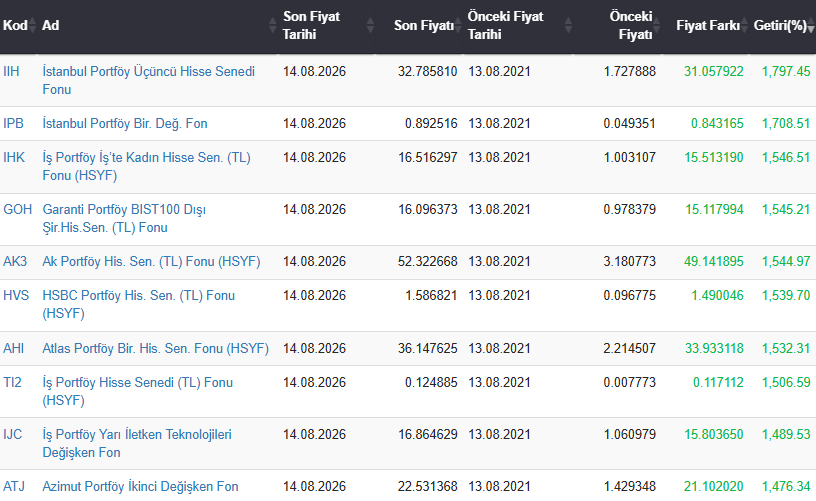The width and height of the screenshot is (816, 501).
Task: Open fund code HVS
Action: coord(16,295)
